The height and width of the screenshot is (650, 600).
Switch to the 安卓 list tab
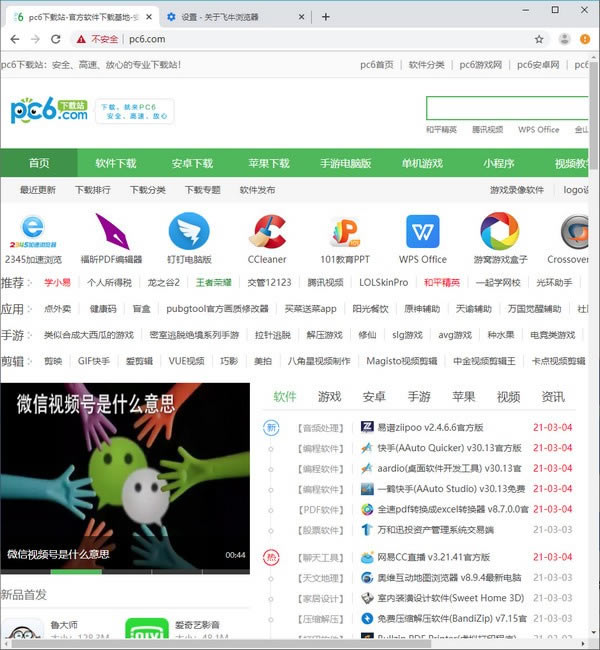tap(374, 397)
